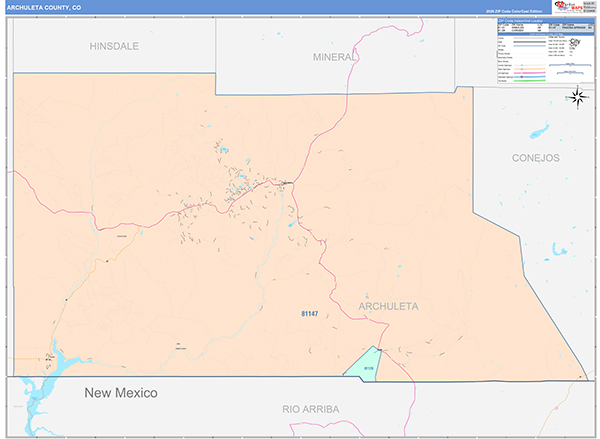Screen dimensions: 600x439
Task: Click the New Mexico state label
Action: pyautogui.click(x=121, y=393)
